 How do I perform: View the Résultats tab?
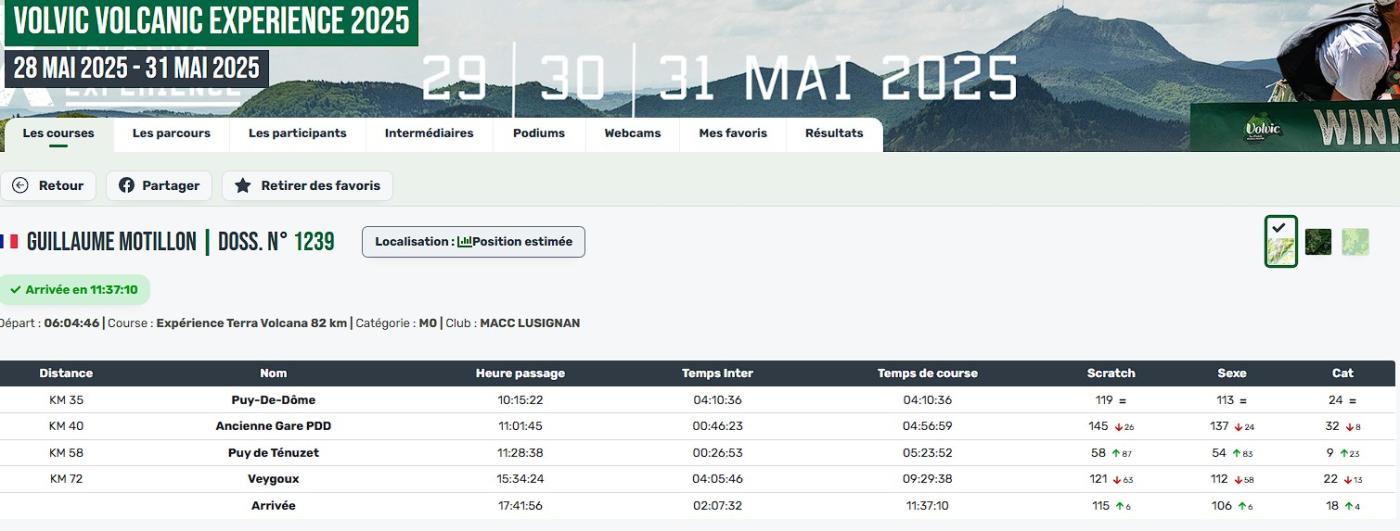[834, 134]
